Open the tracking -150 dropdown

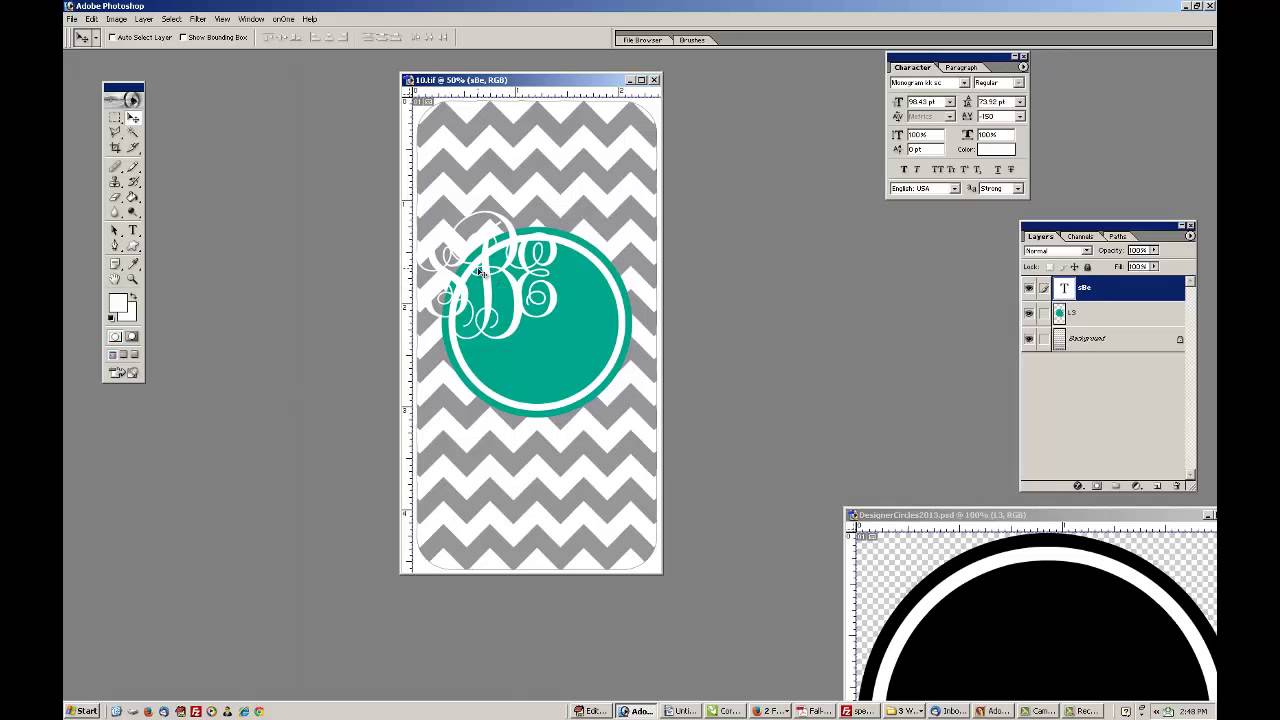pos(1020,117)
